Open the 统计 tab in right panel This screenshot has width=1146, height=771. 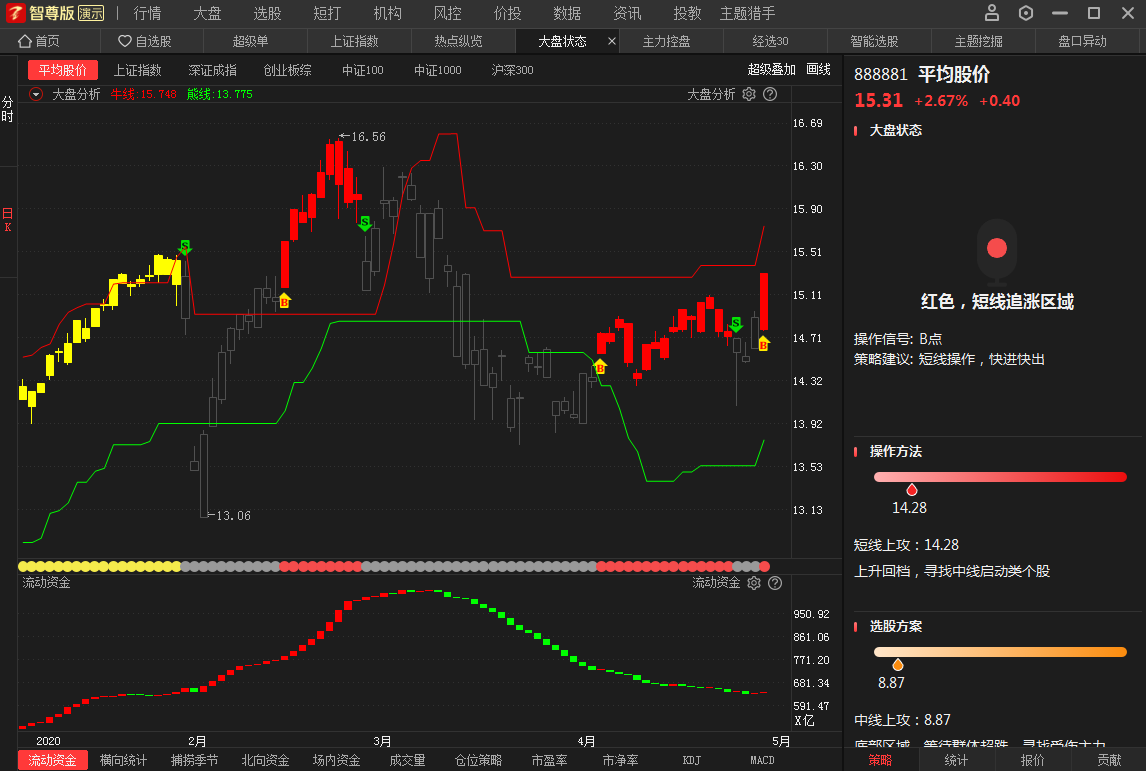click(956, 760)
